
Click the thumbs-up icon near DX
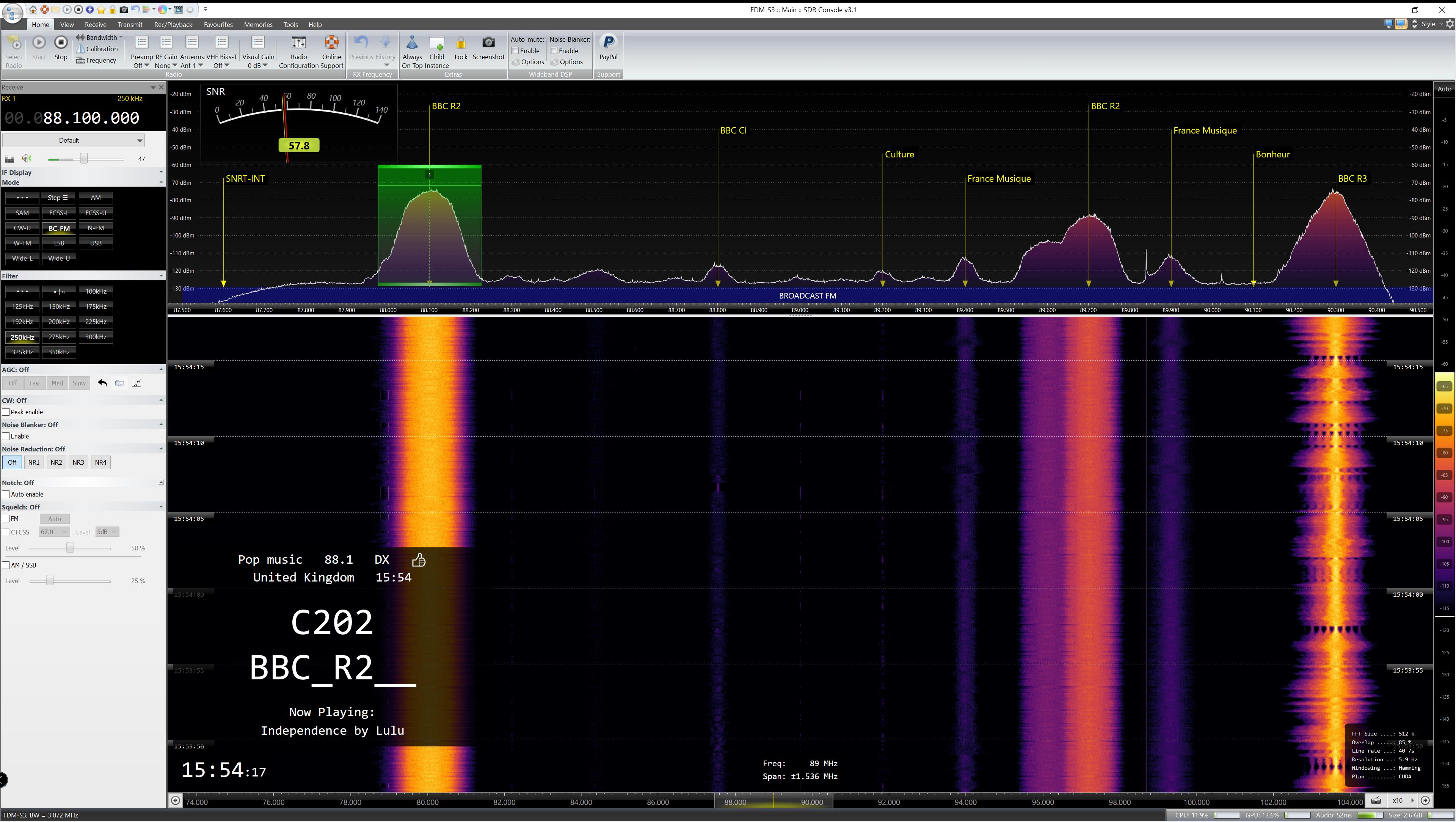(x=419, y=560)
